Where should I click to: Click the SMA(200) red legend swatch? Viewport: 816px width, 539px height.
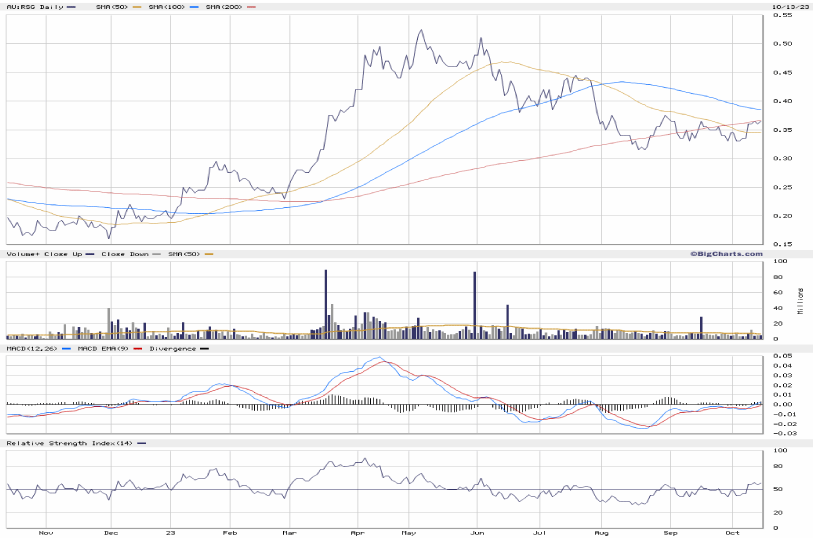click(250, 7)
